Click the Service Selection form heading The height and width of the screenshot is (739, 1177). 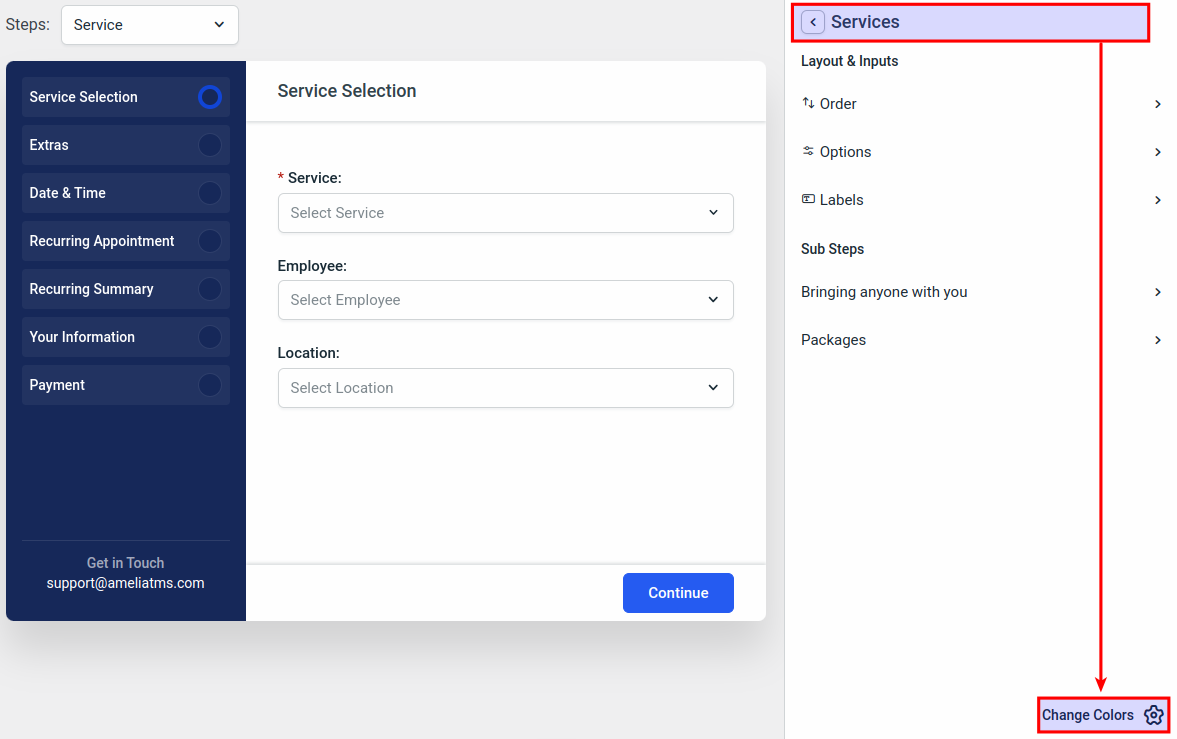click(347, 91)
